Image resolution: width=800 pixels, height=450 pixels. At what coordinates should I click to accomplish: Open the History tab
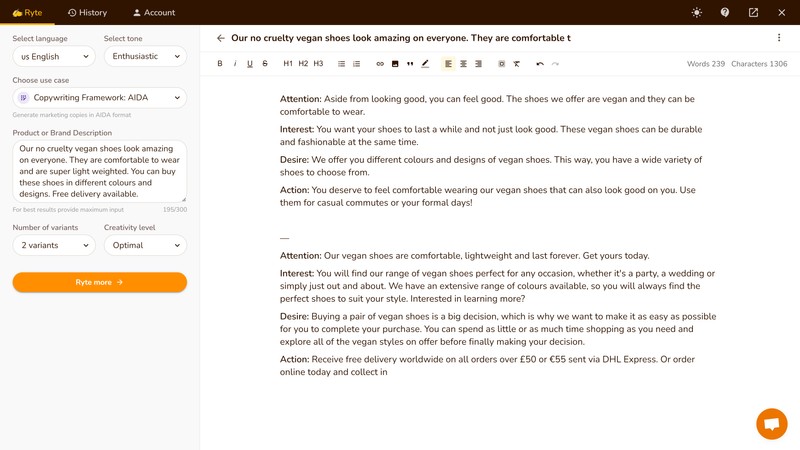86,13
